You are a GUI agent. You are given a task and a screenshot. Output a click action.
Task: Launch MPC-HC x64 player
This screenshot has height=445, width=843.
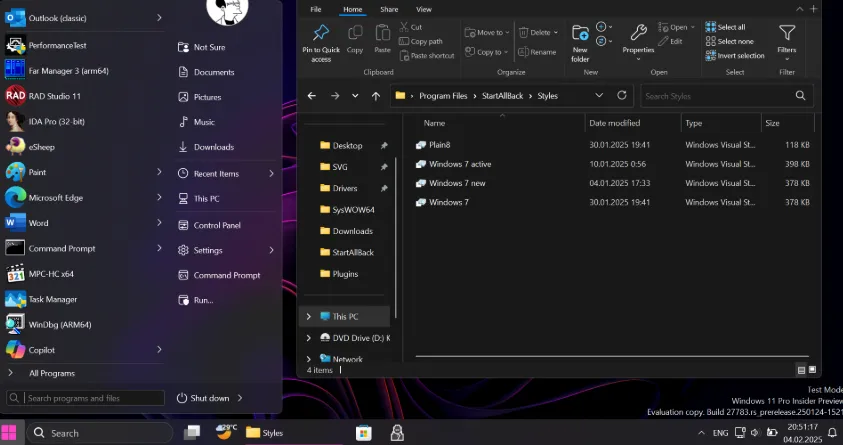coord(83,274)
